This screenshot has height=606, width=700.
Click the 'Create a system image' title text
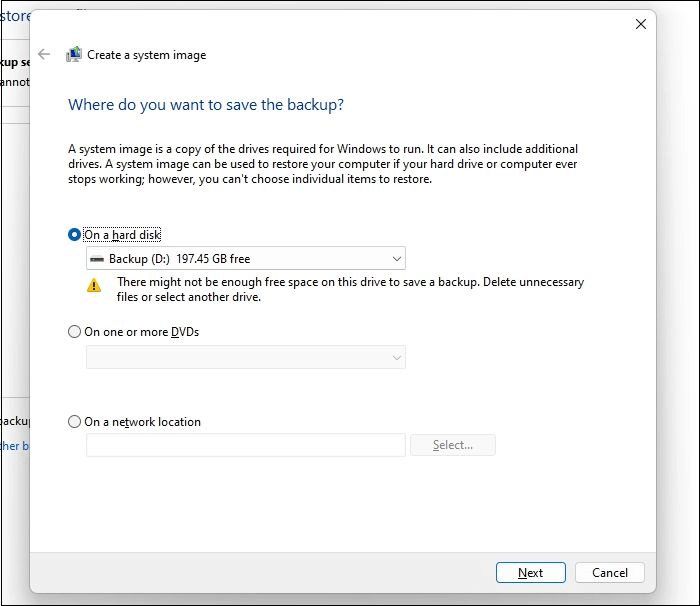click(146, 55)
